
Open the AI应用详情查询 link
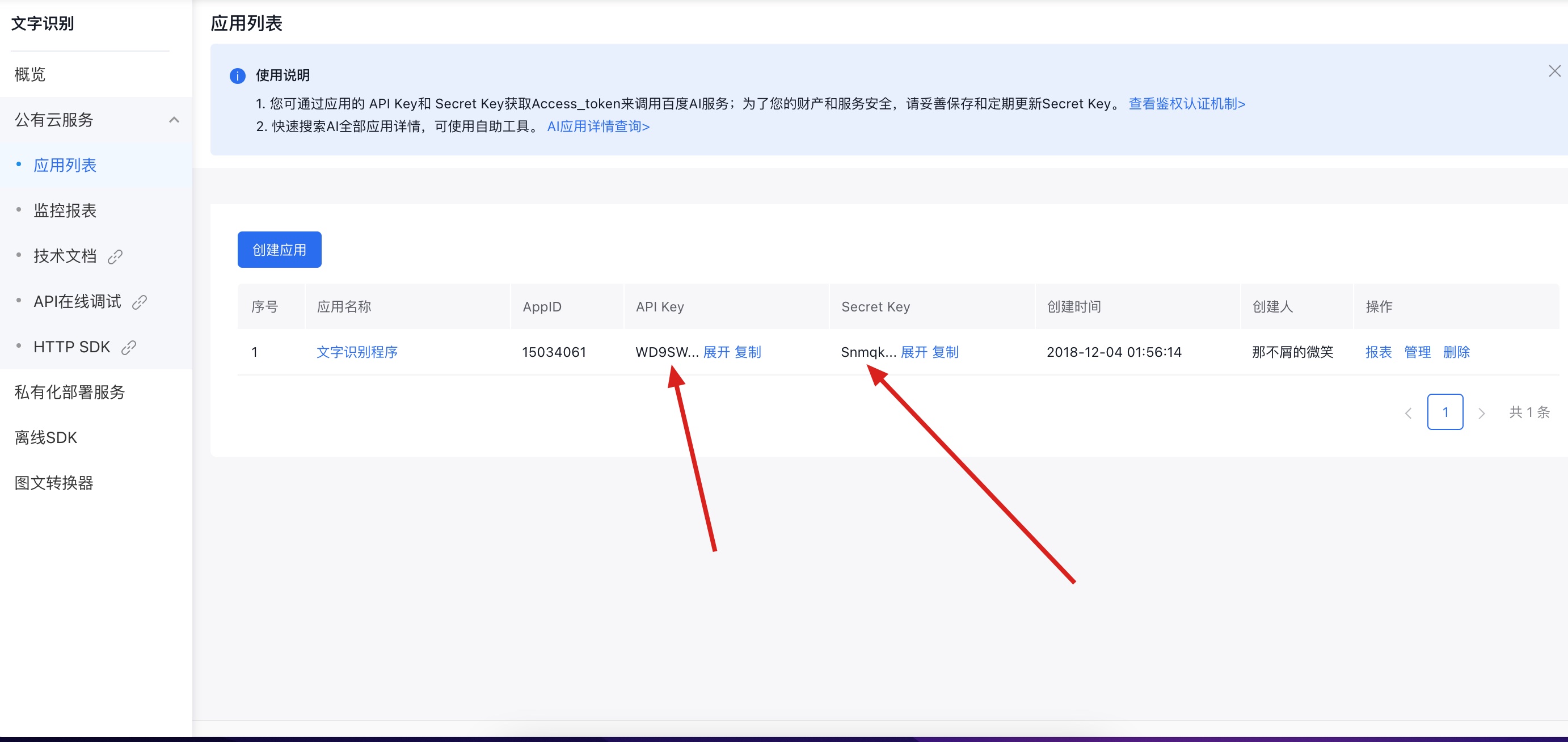[598, 127]
